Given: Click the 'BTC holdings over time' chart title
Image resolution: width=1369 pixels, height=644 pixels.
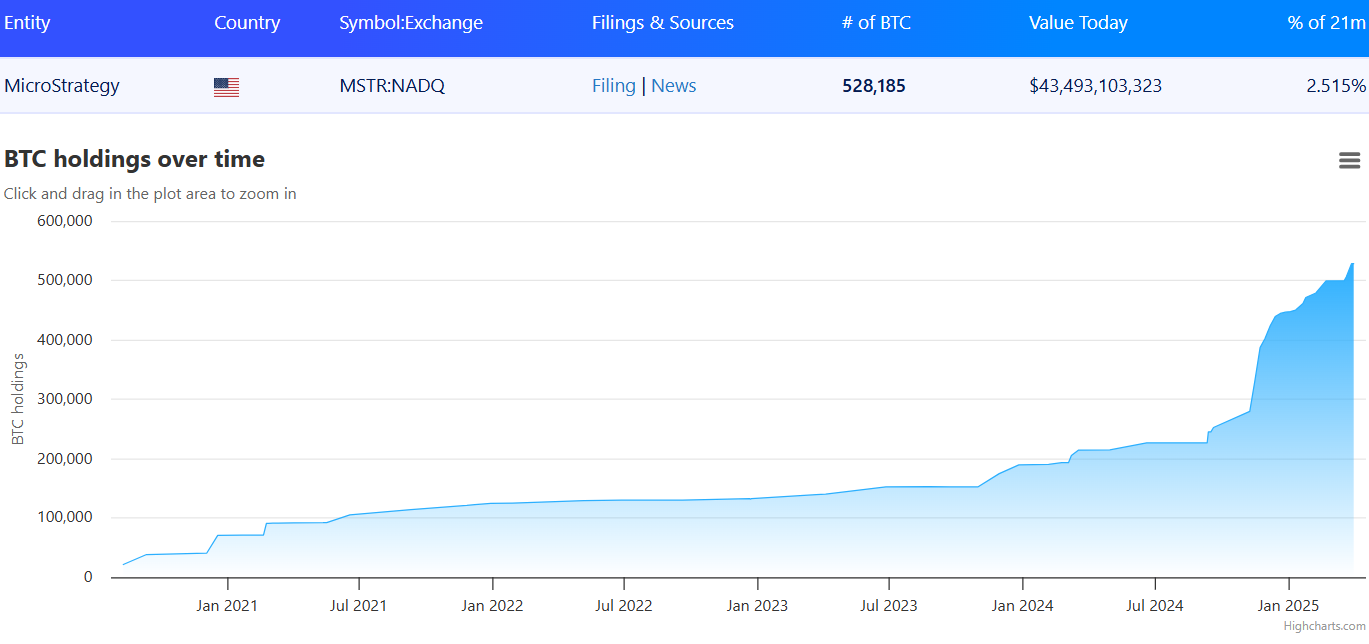Looking at the screenshot, I should coord(134,159).
